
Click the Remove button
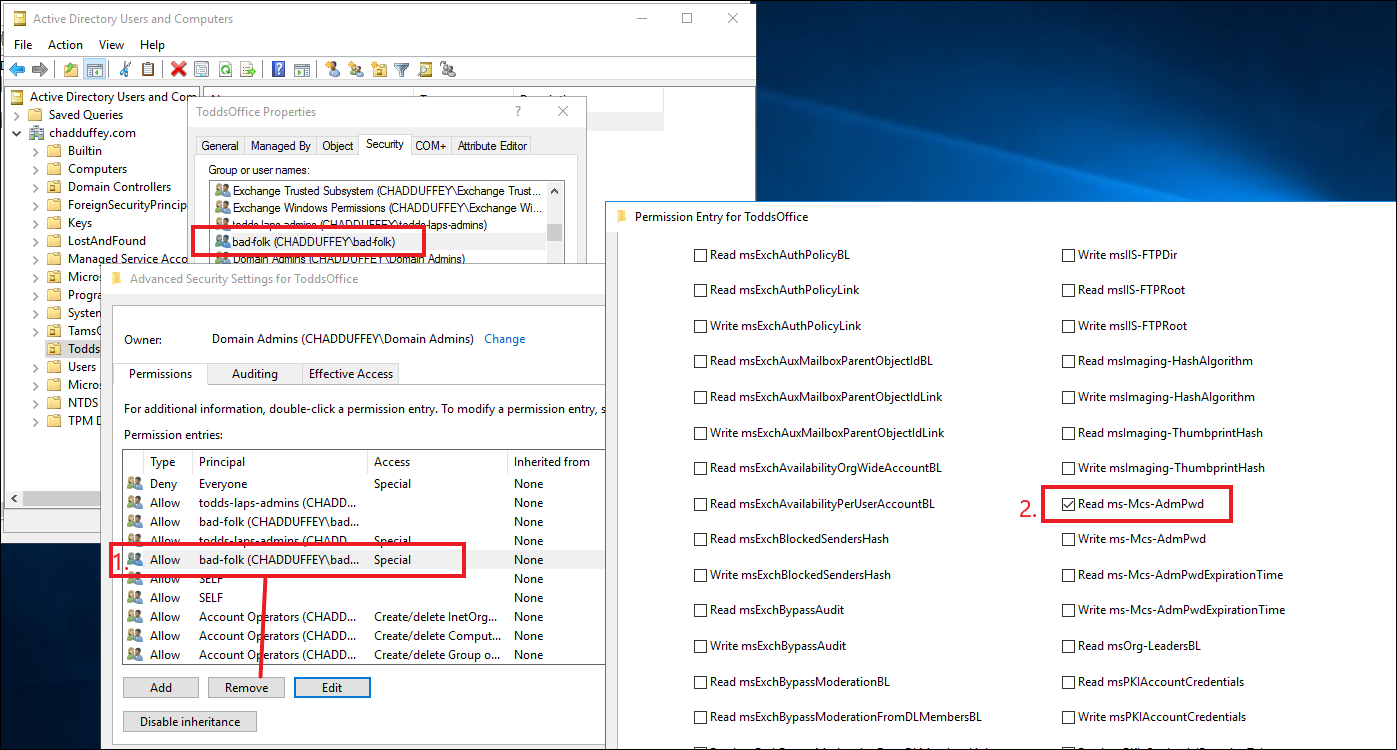(247, 688)
